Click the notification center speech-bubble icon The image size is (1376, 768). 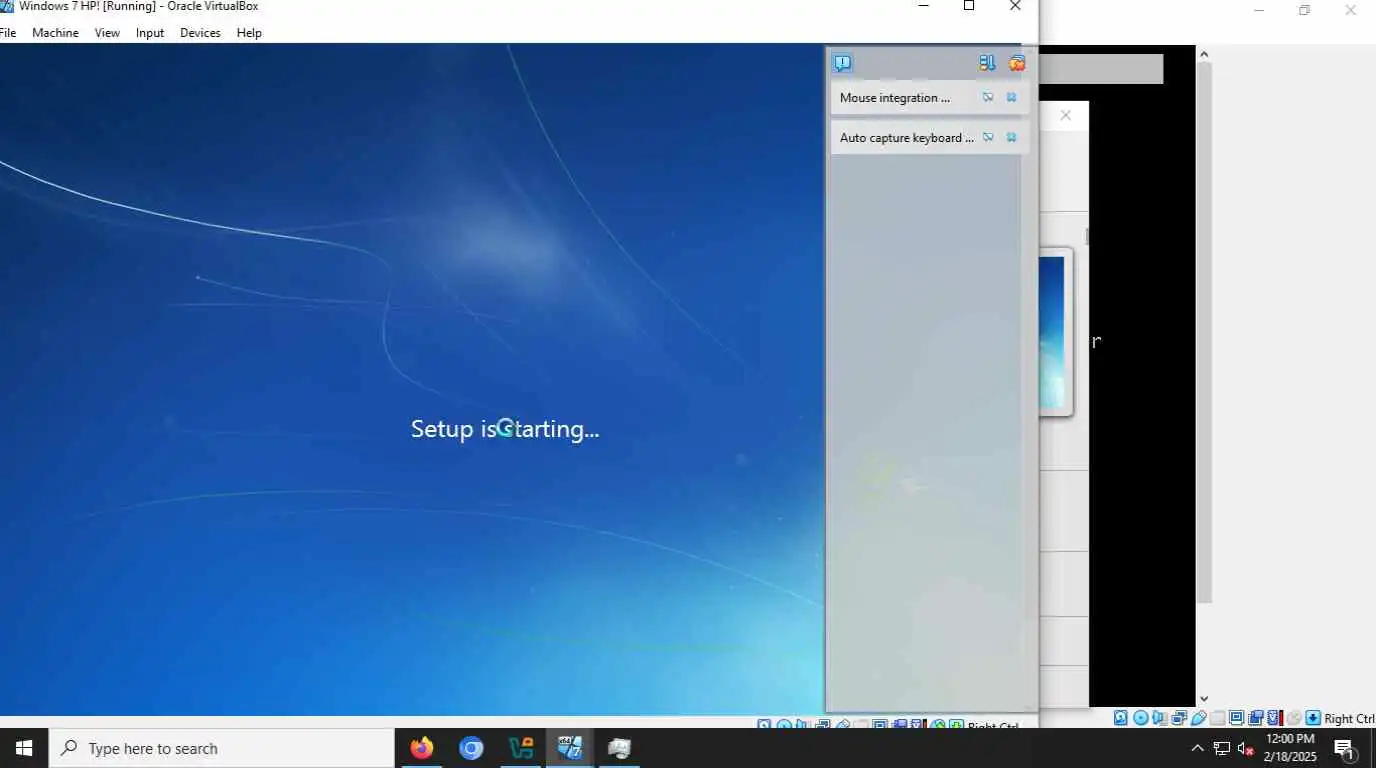coord(843,63)
